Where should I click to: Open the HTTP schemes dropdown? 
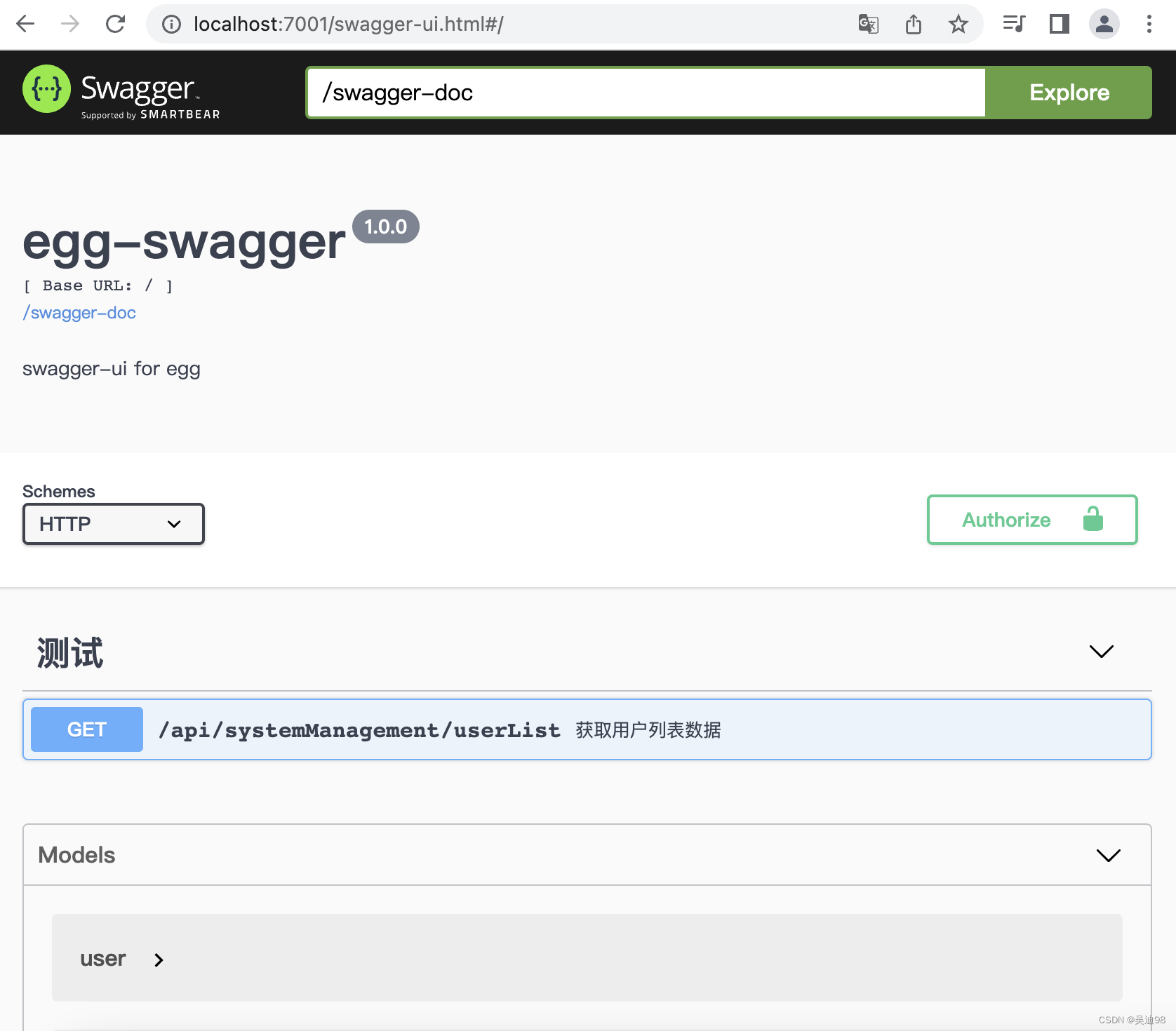point(114,524)
